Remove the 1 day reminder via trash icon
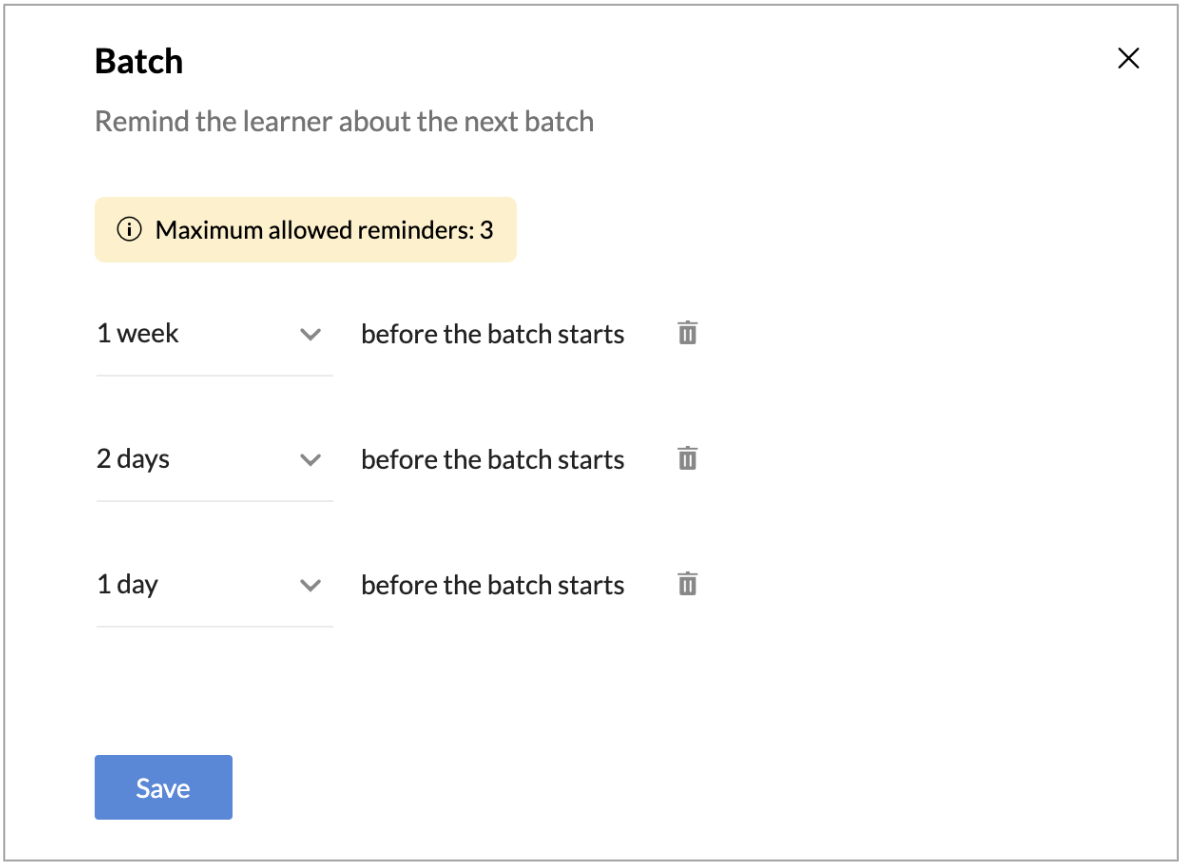 687,584
